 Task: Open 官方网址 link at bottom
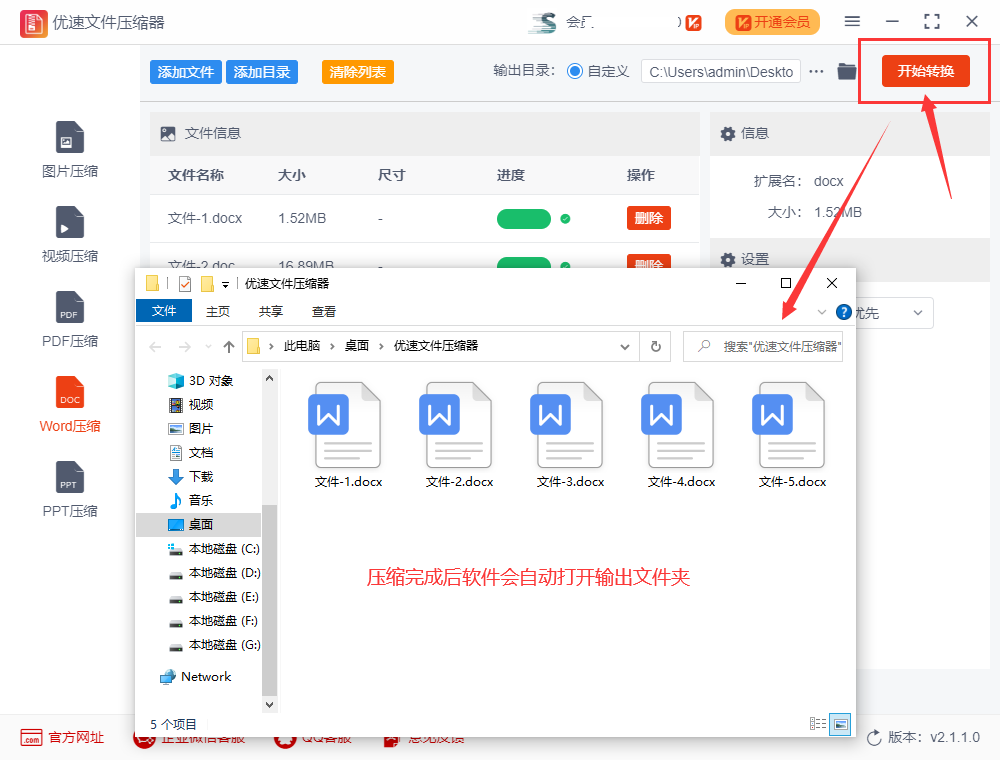[x=62, y=738]
